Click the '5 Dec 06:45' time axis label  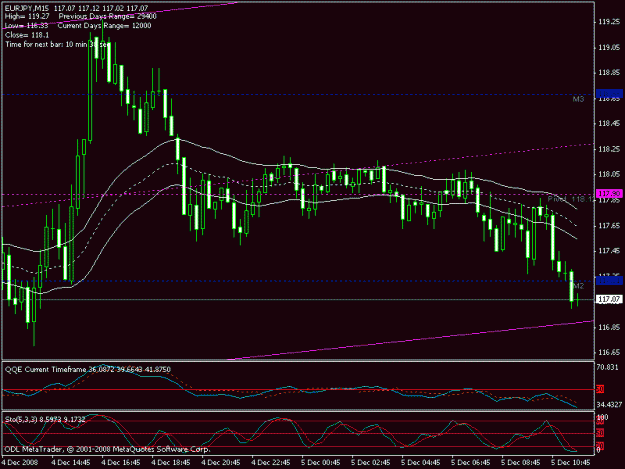pos(471,462)
